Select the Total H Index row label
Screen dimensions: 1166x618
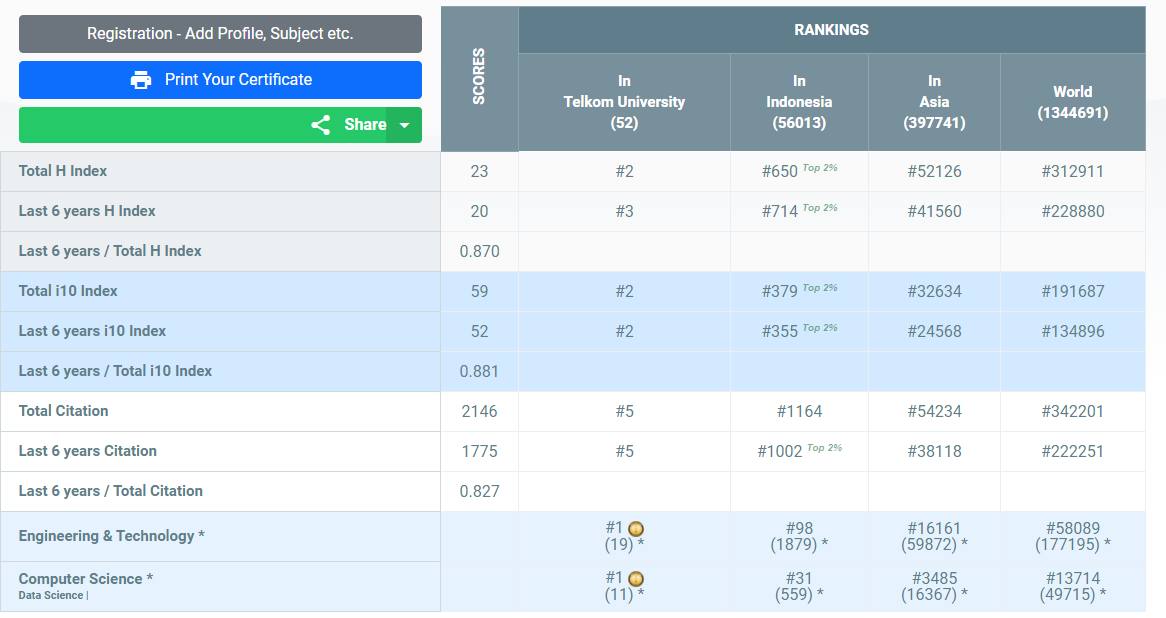pos(63,171)
